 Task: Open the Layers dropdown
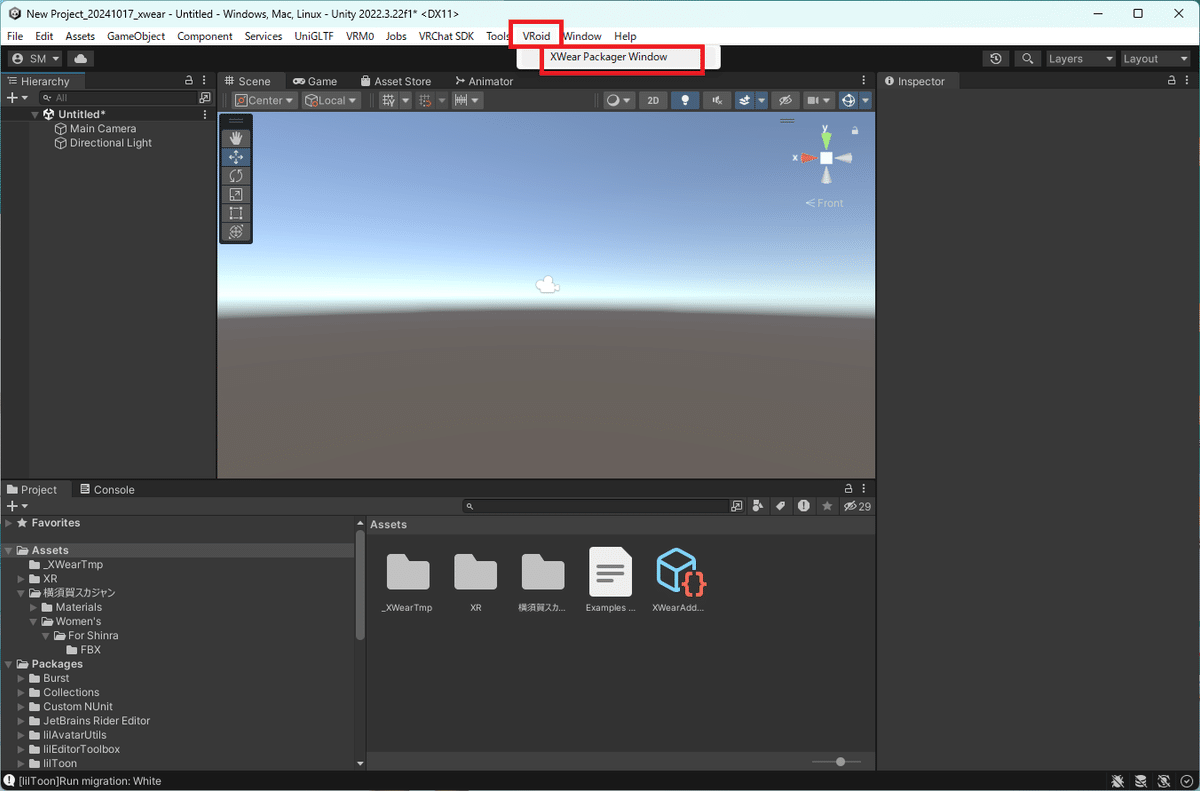(x=1080, y=59)
